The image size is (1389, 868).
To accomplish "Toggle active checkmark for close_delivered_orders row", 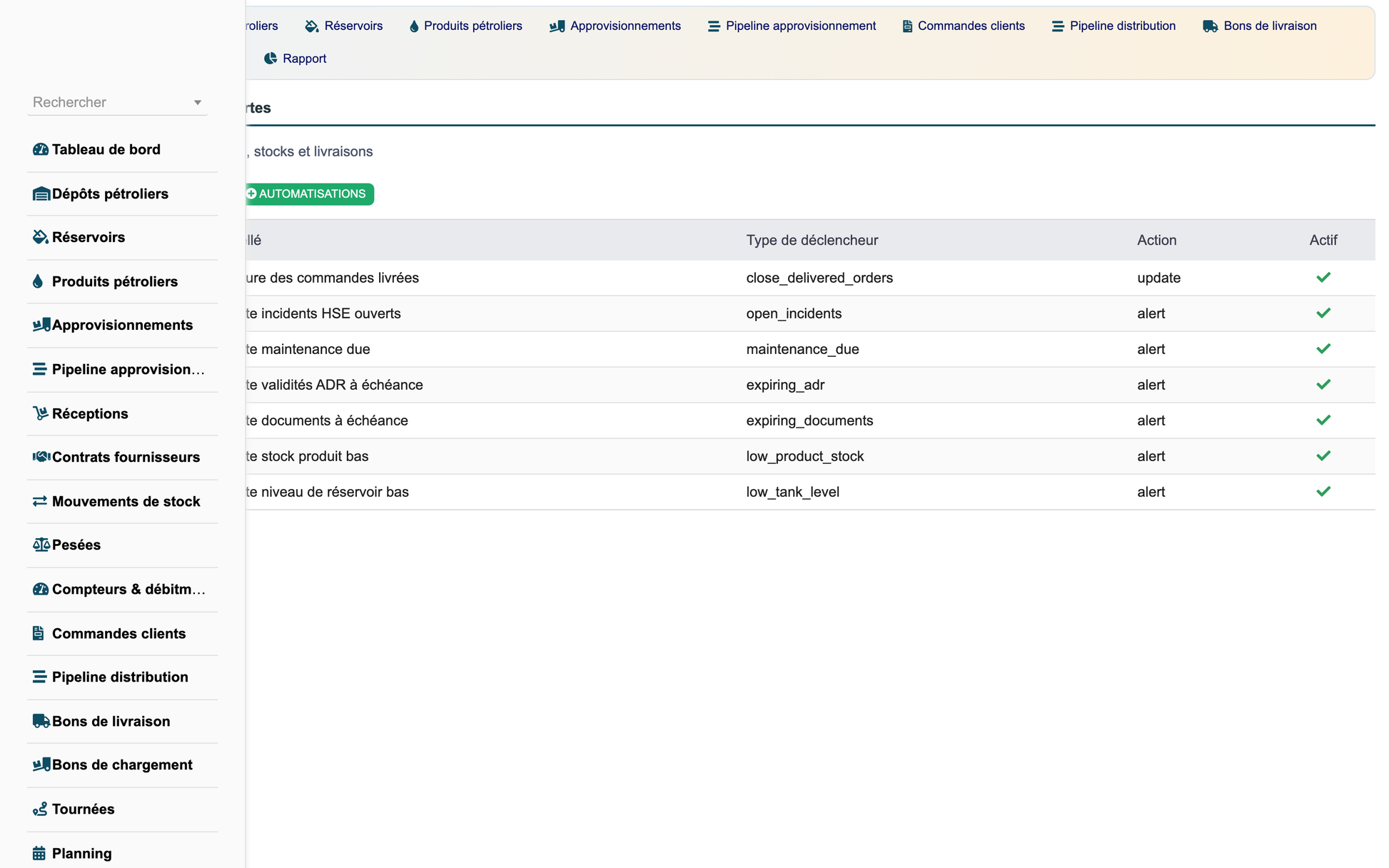I will click(x=1323, y=278).
